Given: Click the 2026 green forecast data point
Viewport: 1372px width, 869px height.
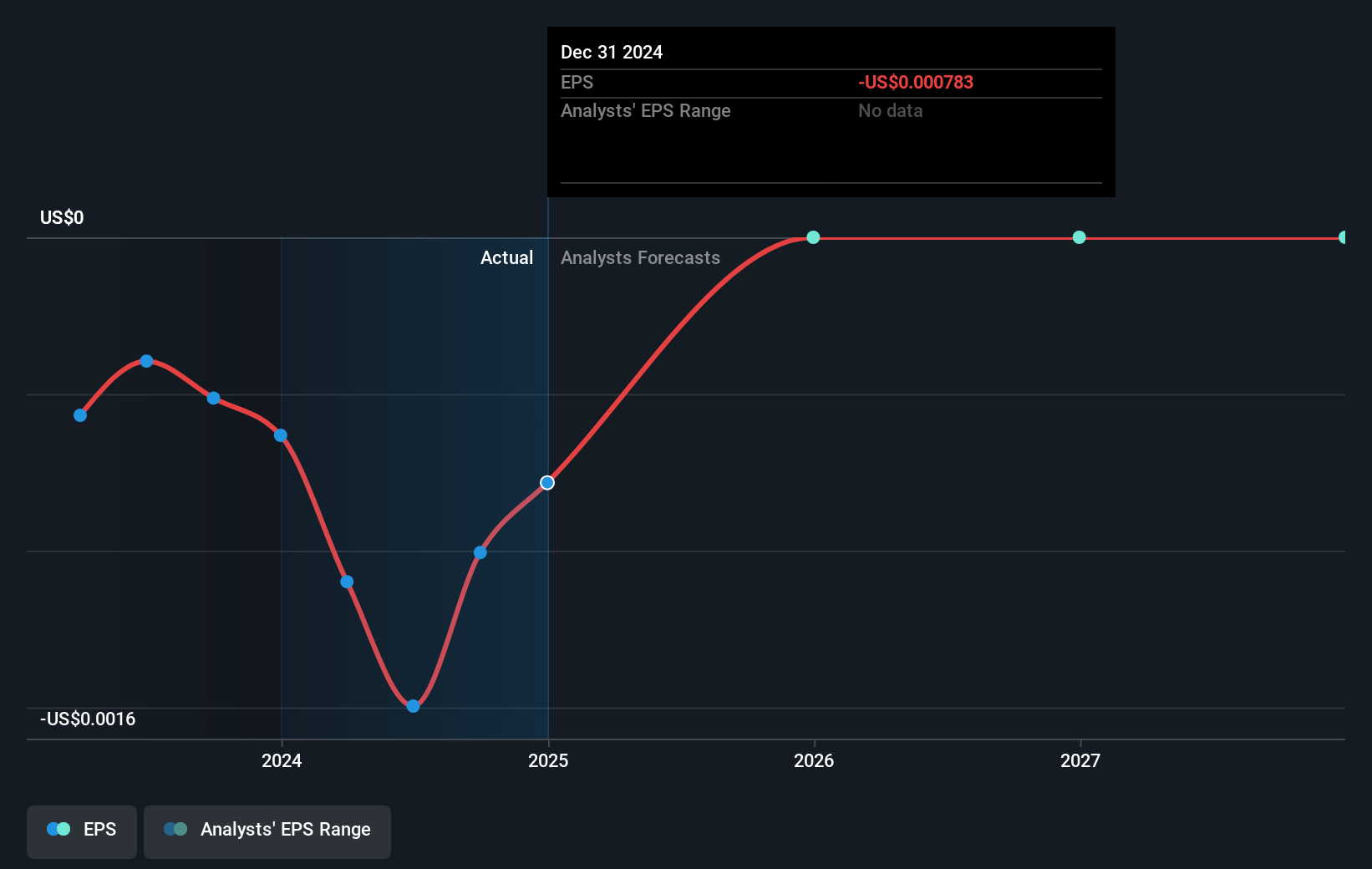Looking at the screenshot, I should [812, 237].
